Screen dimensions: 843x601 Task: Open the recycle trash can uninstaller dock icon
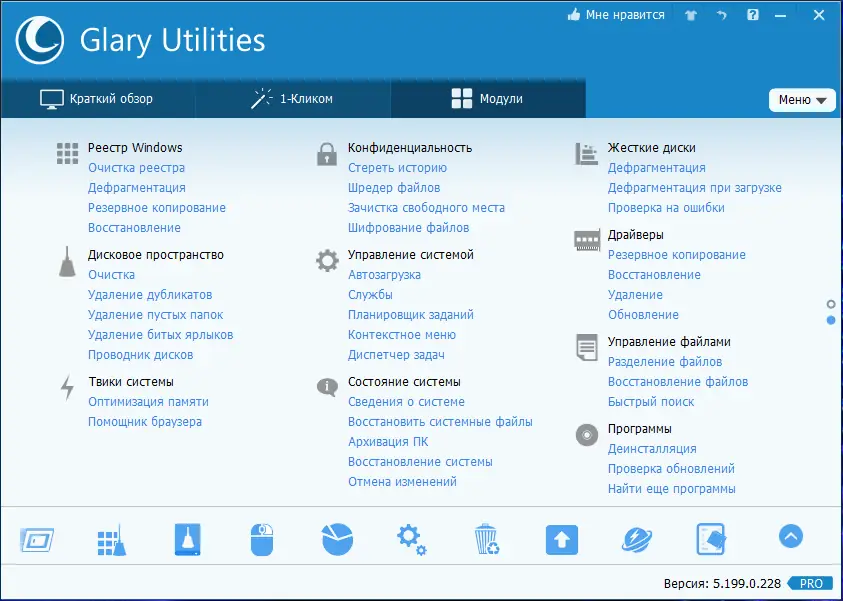point(487,539)
